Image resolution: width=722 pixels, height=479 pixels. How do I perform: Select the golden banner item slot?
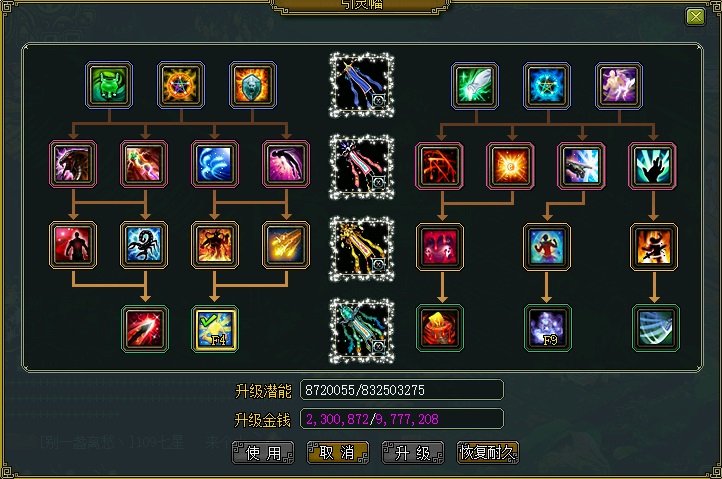tap(361, 249)
